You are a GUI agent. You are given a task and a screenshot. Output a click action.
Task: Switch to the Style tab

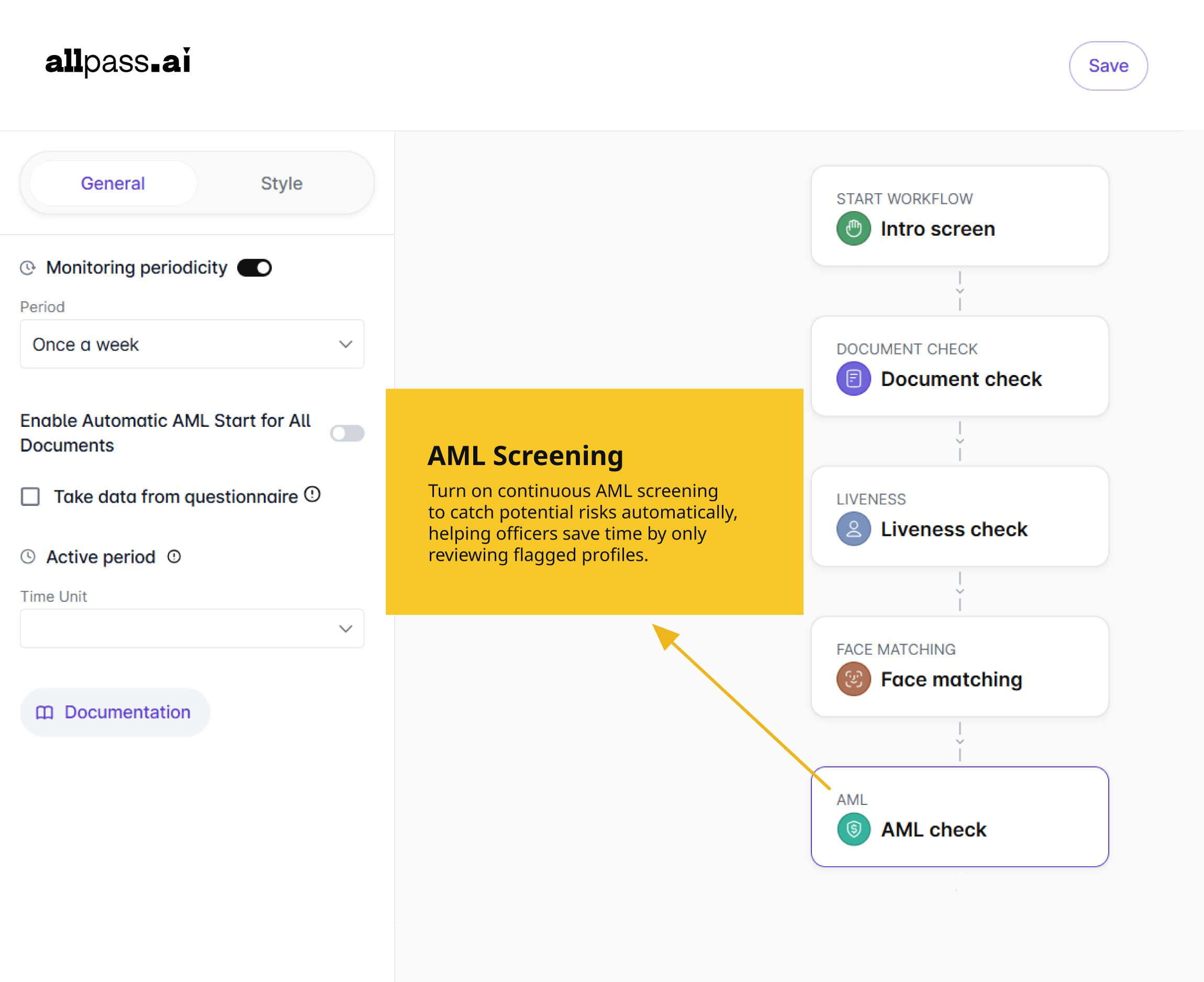point(282,183)
